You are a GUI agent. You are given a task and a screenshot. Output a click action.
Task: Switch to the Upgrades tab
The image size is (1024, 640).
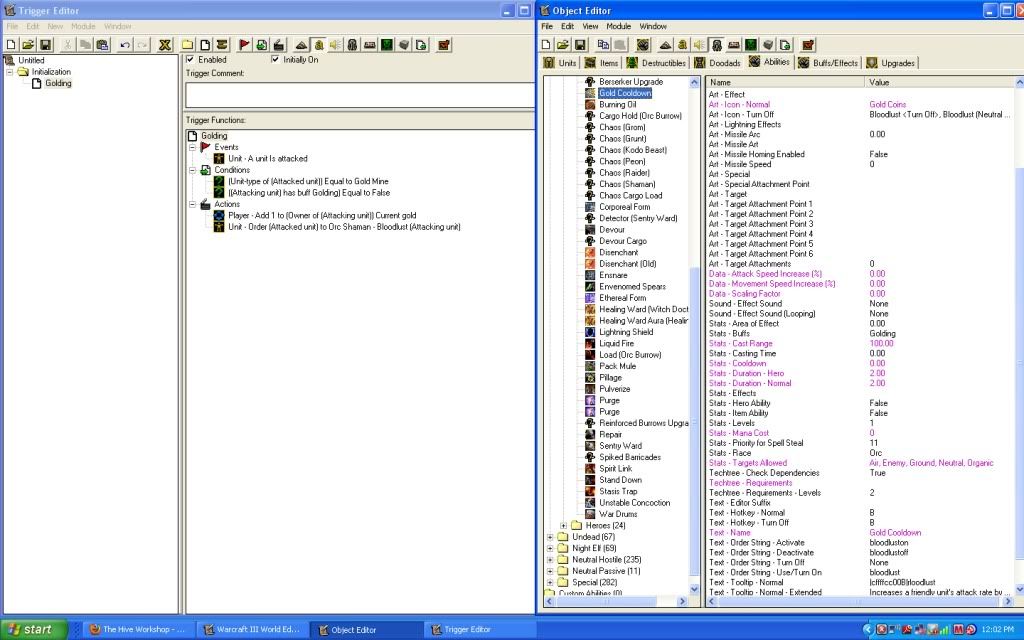coord(890,63)
